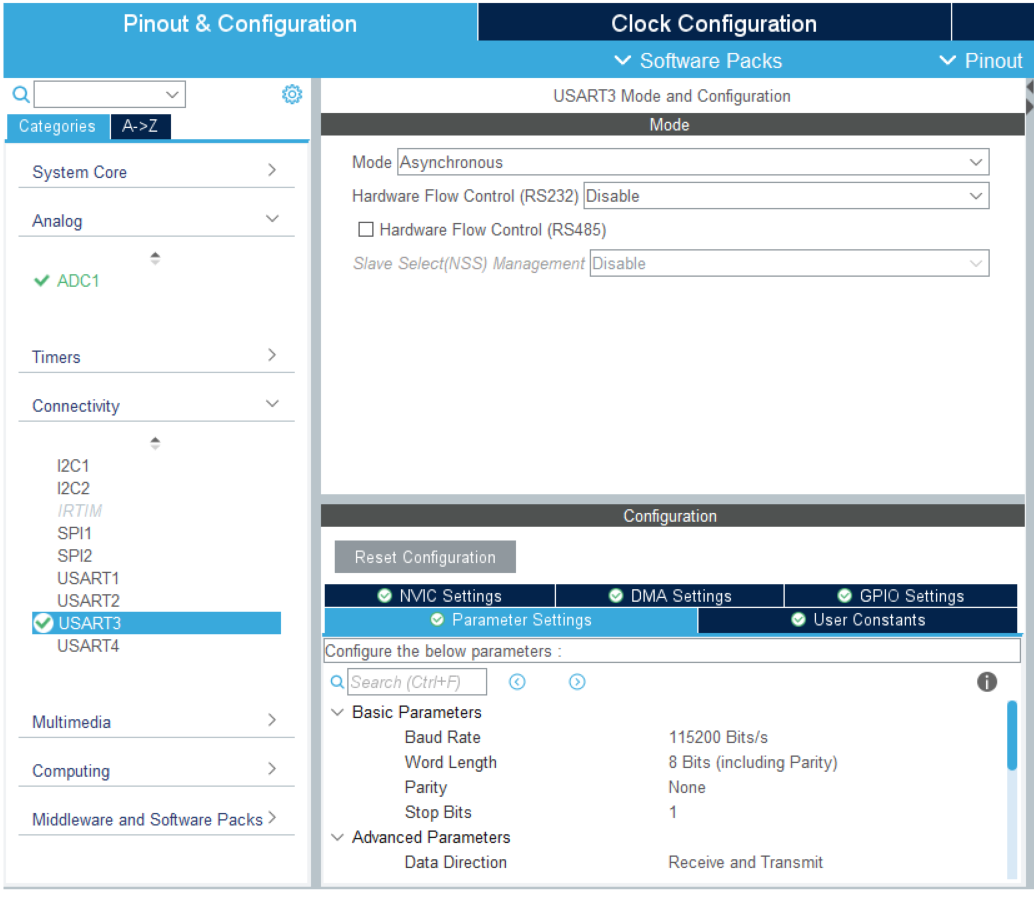Click the parameter settings vertical scrollbar
The height and width of the screenshot is (901, 1034).
[1012, 735]
